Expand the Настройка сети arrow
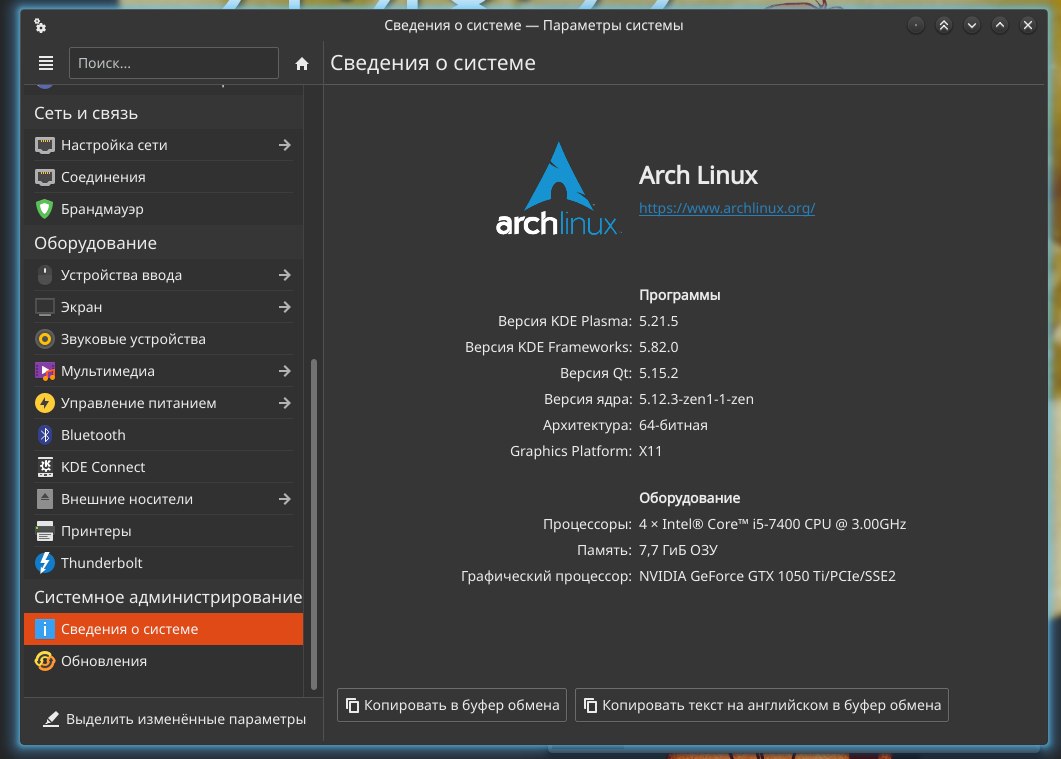 coord(285,145)
